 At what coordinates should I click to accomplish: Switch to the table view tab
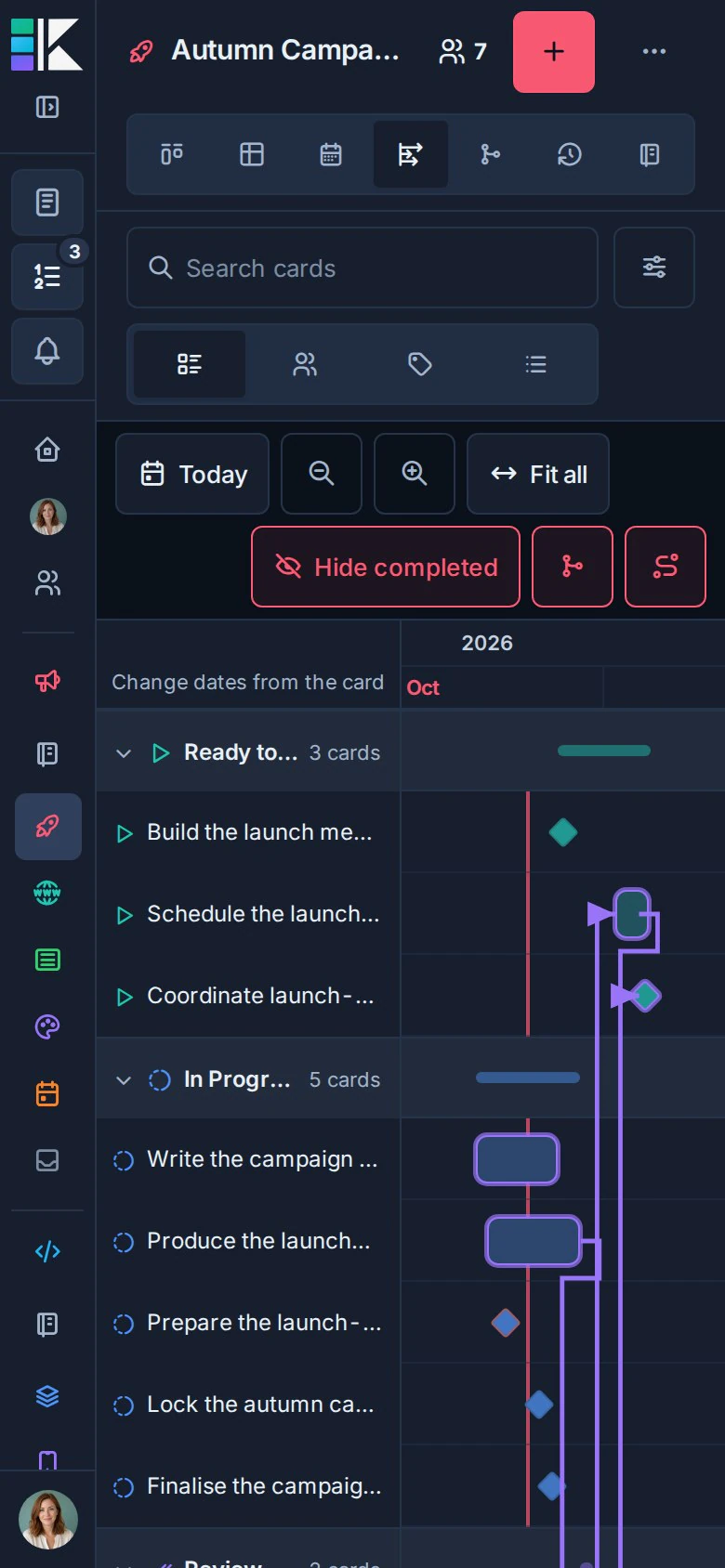tap(252, 154)
